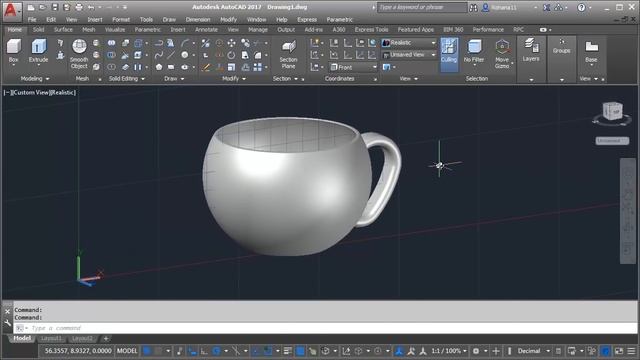Select the Line tool in Draw panel
The width and height of the screenshot is (640, 360).
pyautogui.click(x=171, y=55)
